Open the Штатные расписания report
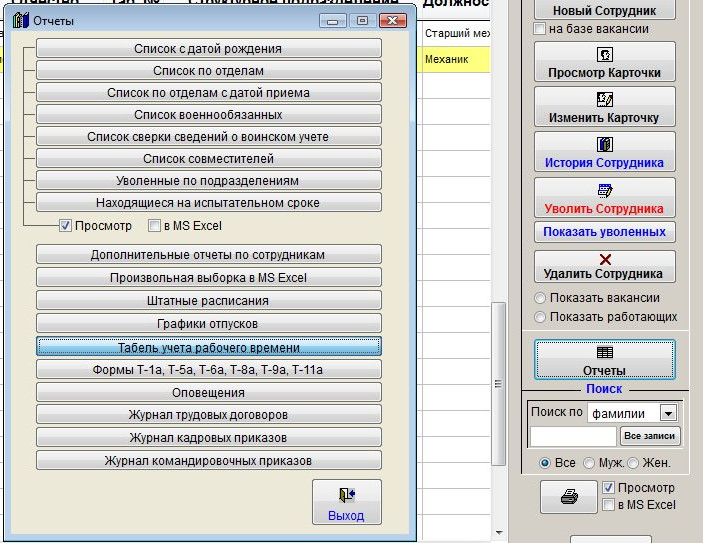The height and width of the screenshot is (543, 703). (x=209, y=300)
